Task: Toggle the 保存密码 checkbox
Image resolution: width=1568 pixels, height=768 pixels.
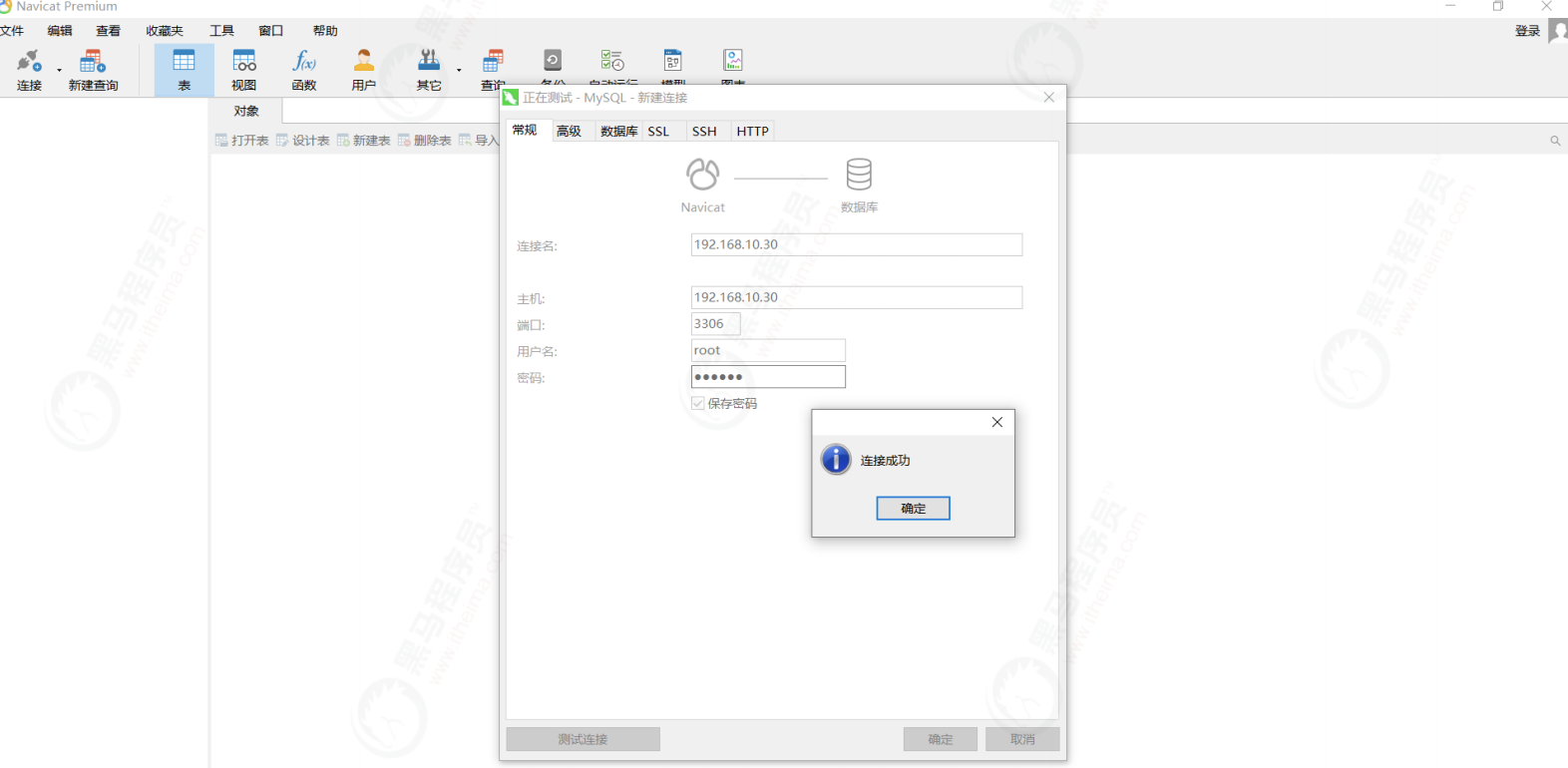Action: (x=698, y=403)
